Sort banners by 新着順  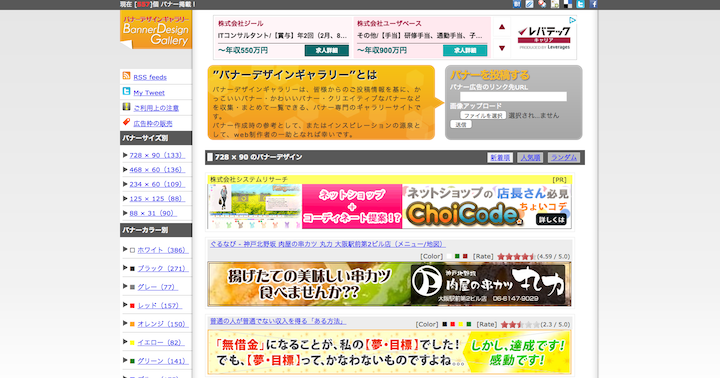[x=500, y=158]
